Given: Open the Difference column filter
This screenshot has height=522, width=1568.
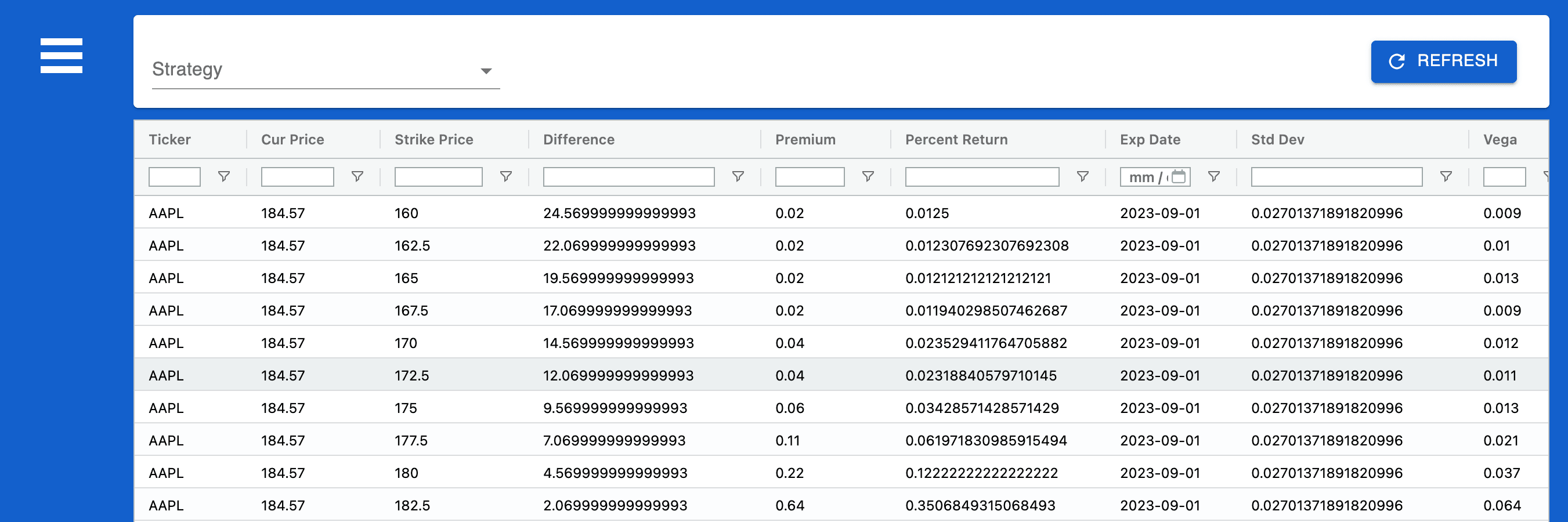Looking at the screenshot, I should pyautogui.click(x=738, y=176).
